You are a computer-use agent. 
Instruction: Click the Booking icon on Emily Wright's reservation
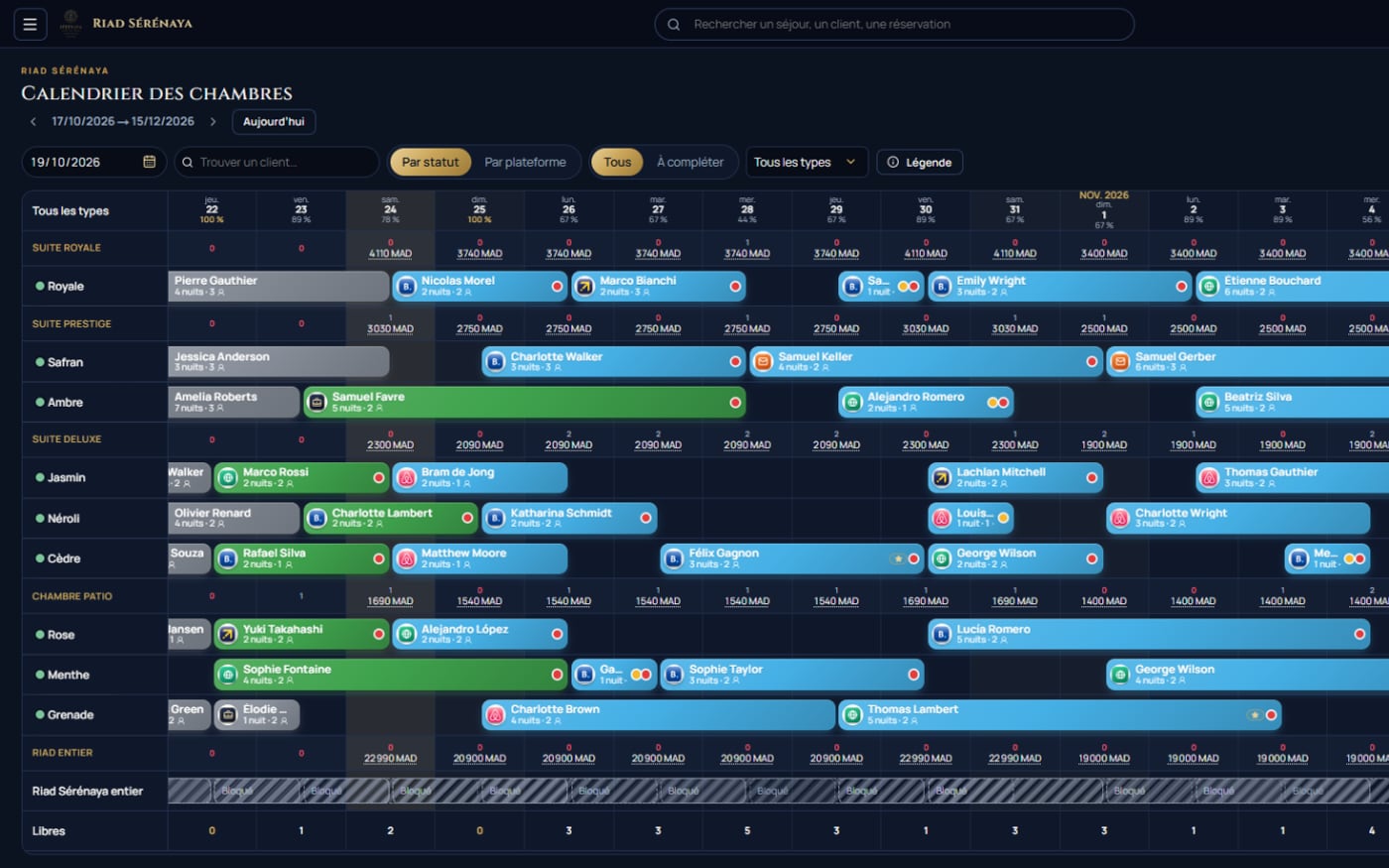[942, 287]
